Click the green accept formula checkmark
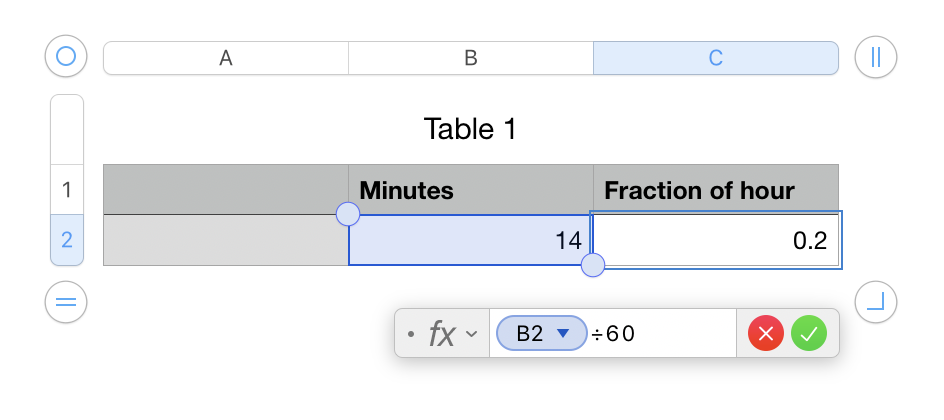 (x=809, y=334)
